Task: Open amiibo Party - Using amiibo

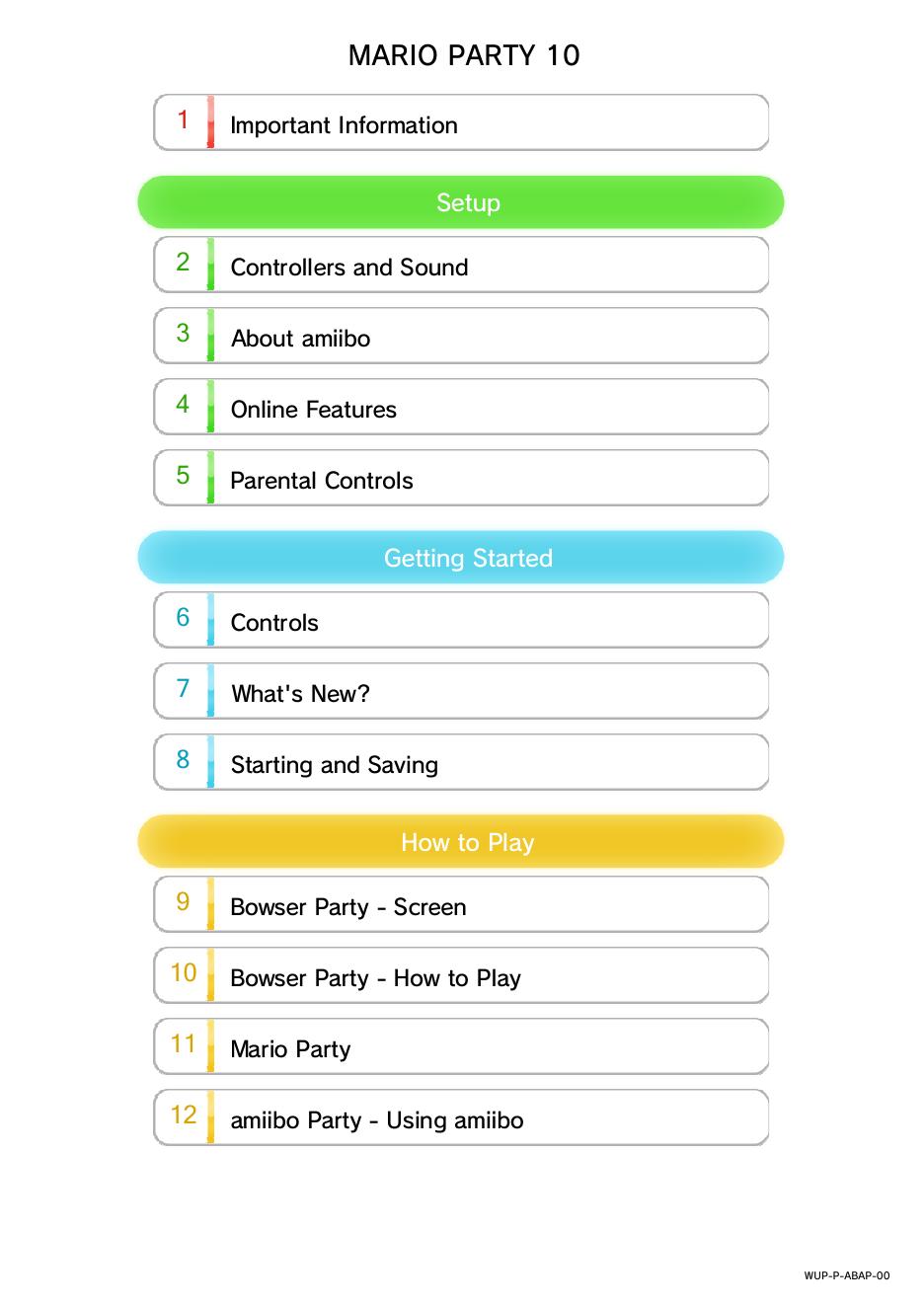Action: pyautogui.click(x=460, y=1119)
